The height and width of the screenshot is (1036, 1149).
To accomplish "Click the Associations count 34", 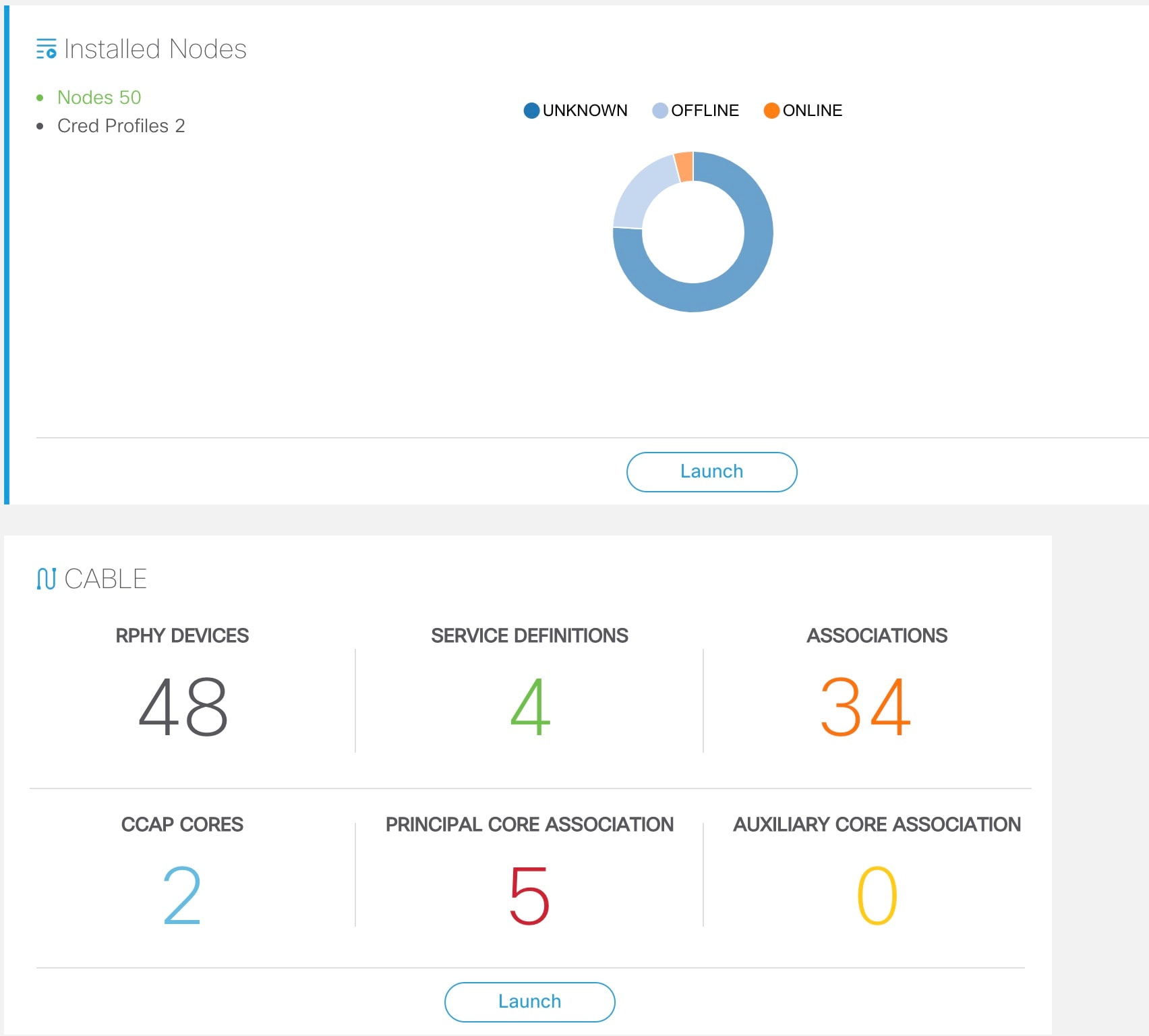I will [866, 707].
